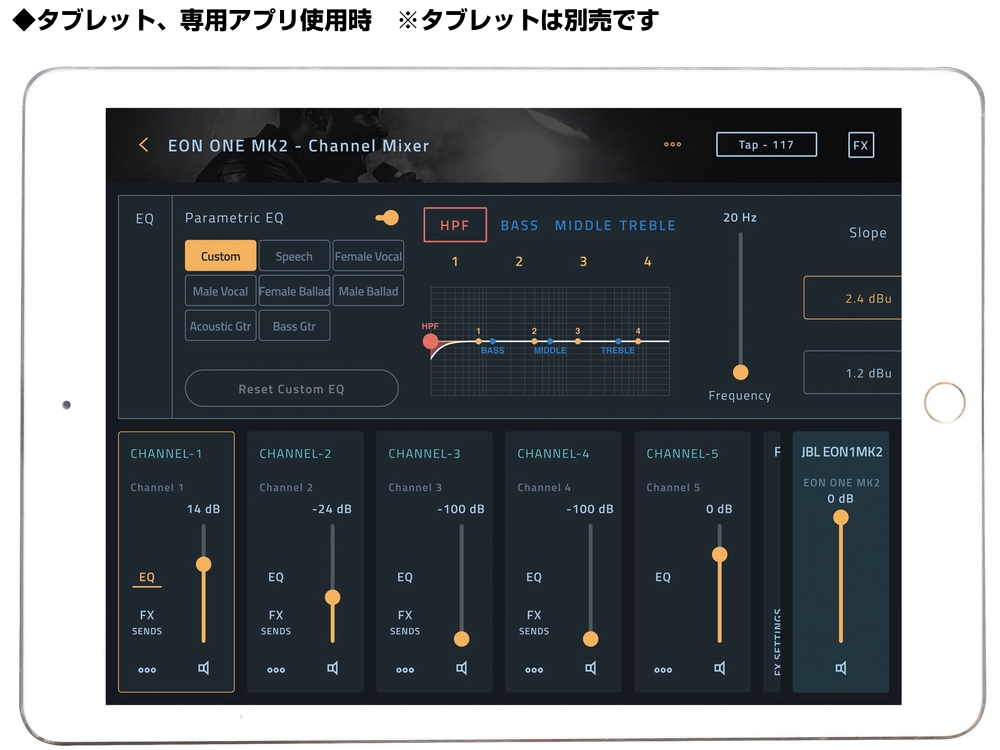Open Channel-5 three-dot more options

click(x=663, y=670)
